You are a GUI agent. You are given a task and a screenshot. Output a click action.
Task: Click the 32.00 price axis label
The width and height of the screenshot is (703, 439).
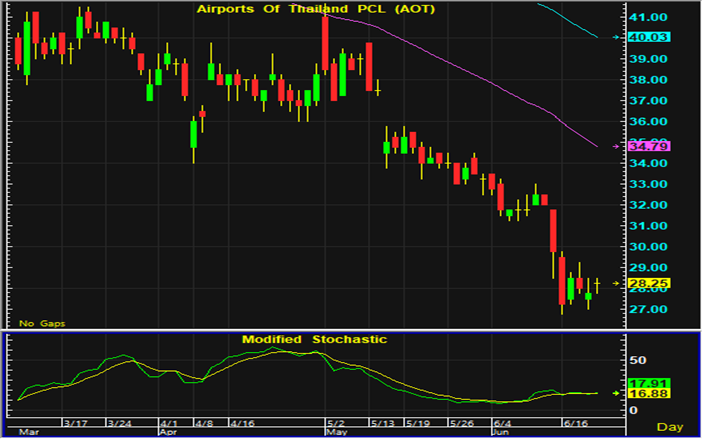coord(648,205)
